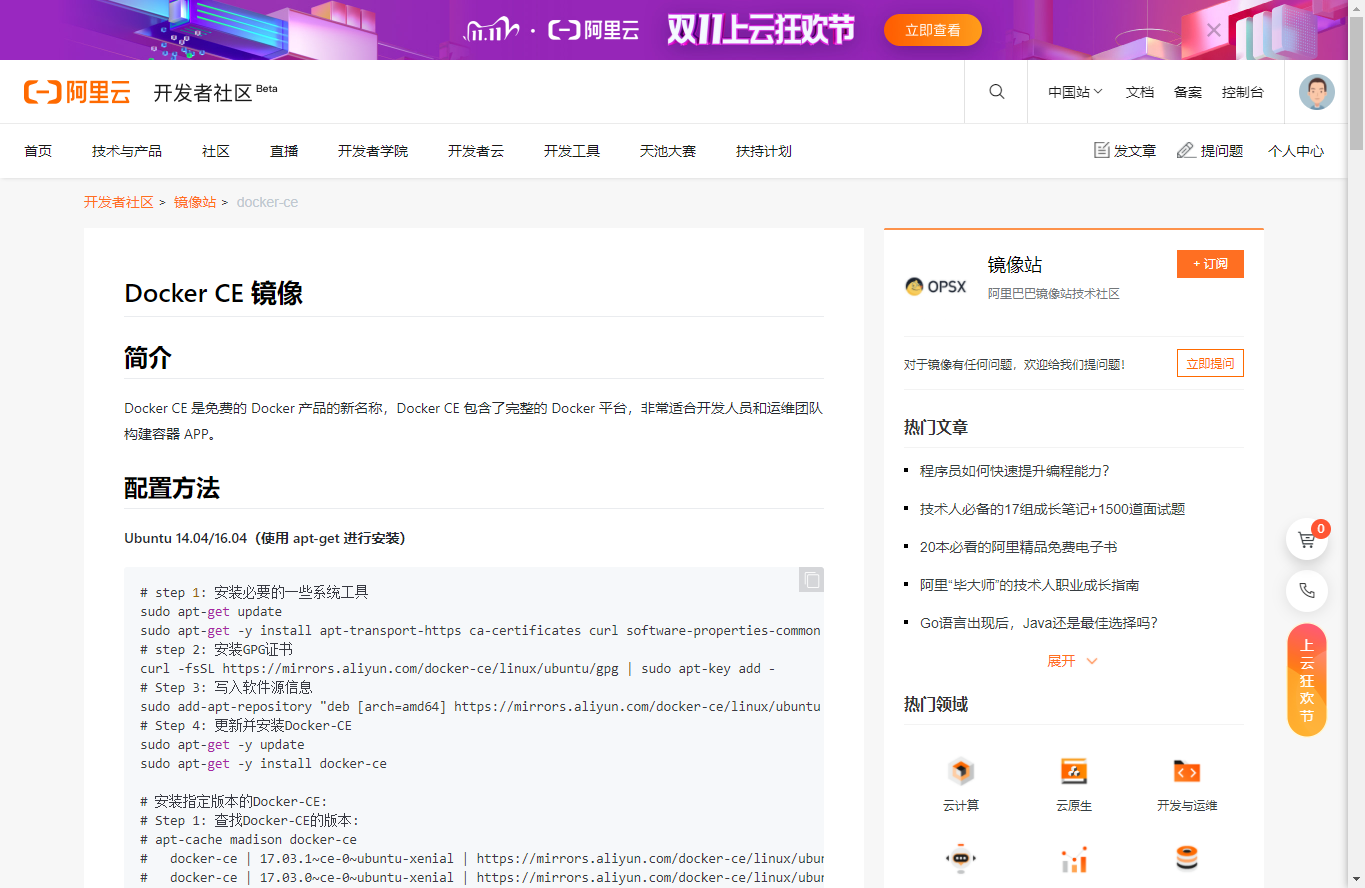This screenshot has width=1365, height=888.
Task: Select the 云计算 category icon
Action: click(x=961, y=771)
